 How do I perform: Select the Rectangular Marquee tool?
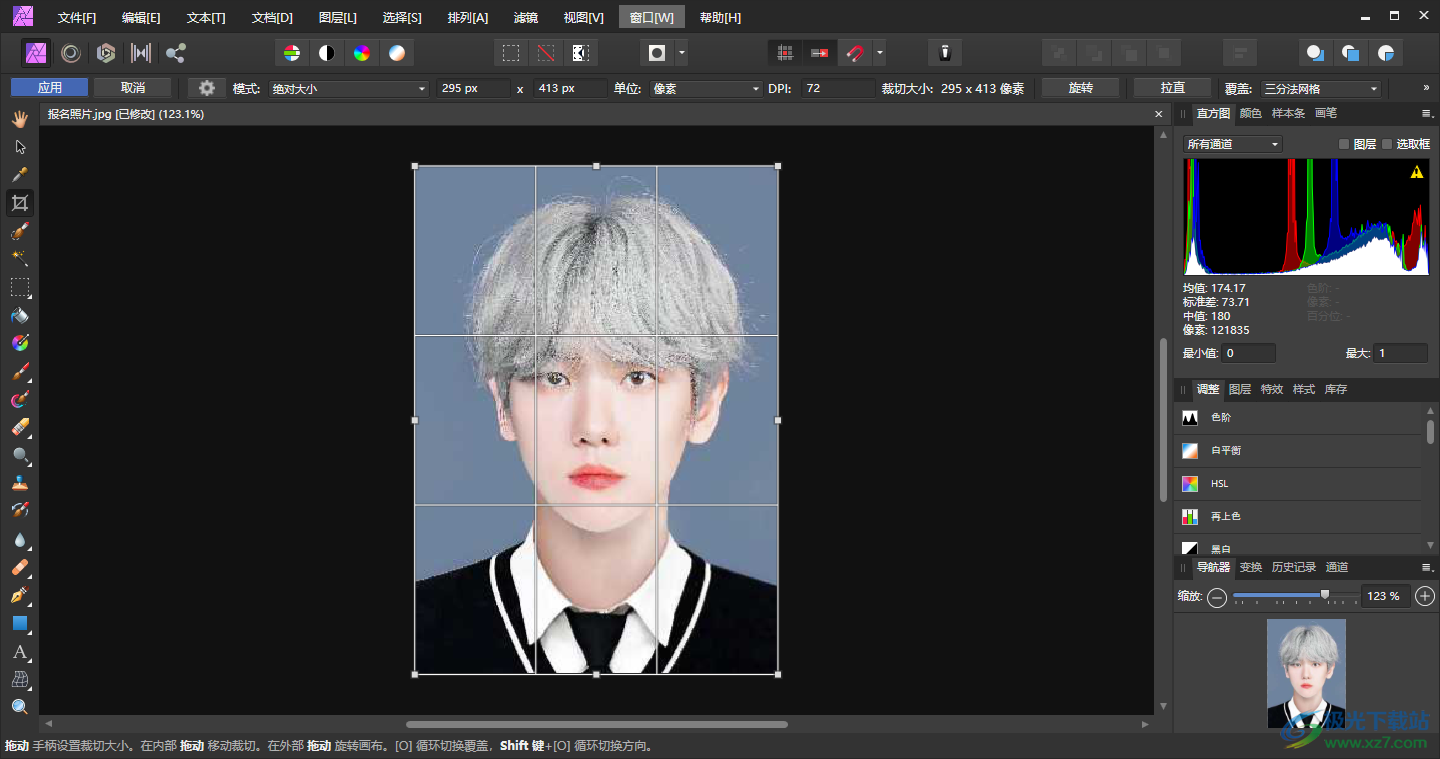[19, 287]
